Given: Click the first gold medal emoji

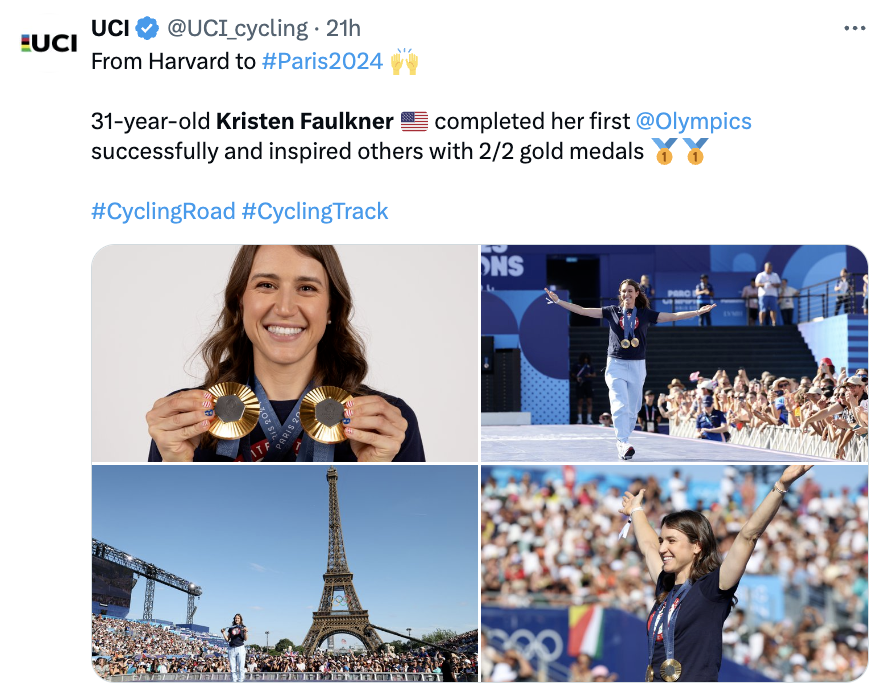Looking at the screenshot, I should pyautogui.click(x=664, y=151).
